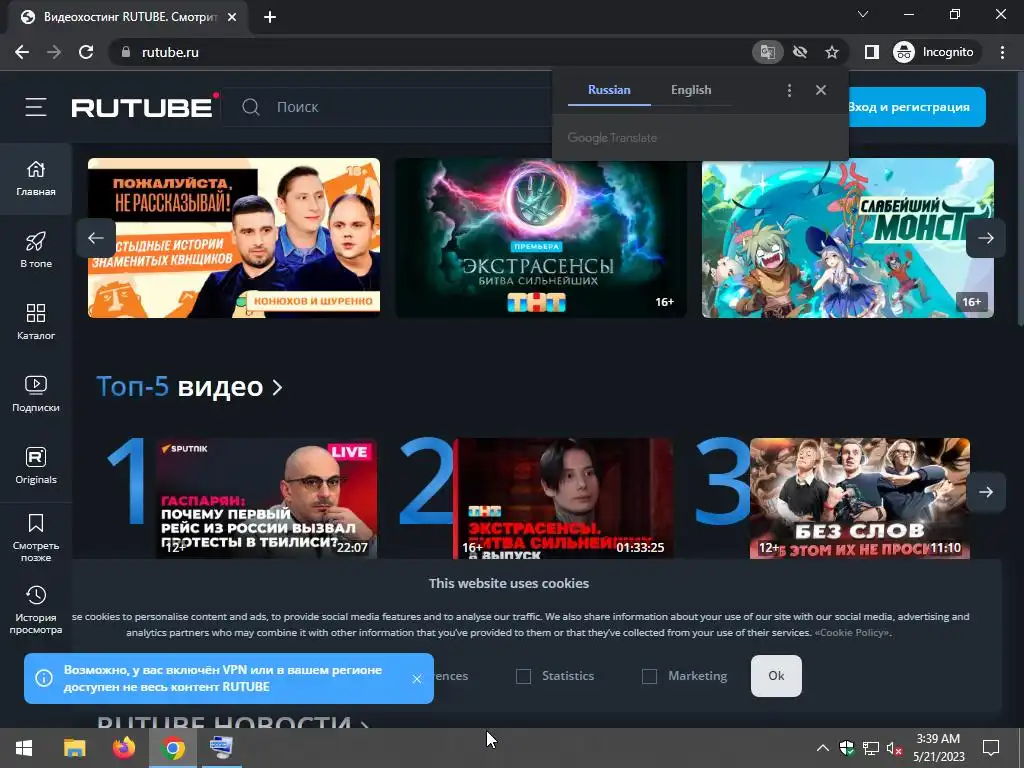Close the Видеохостинг RUTUBE tab

tap(232, 18)
